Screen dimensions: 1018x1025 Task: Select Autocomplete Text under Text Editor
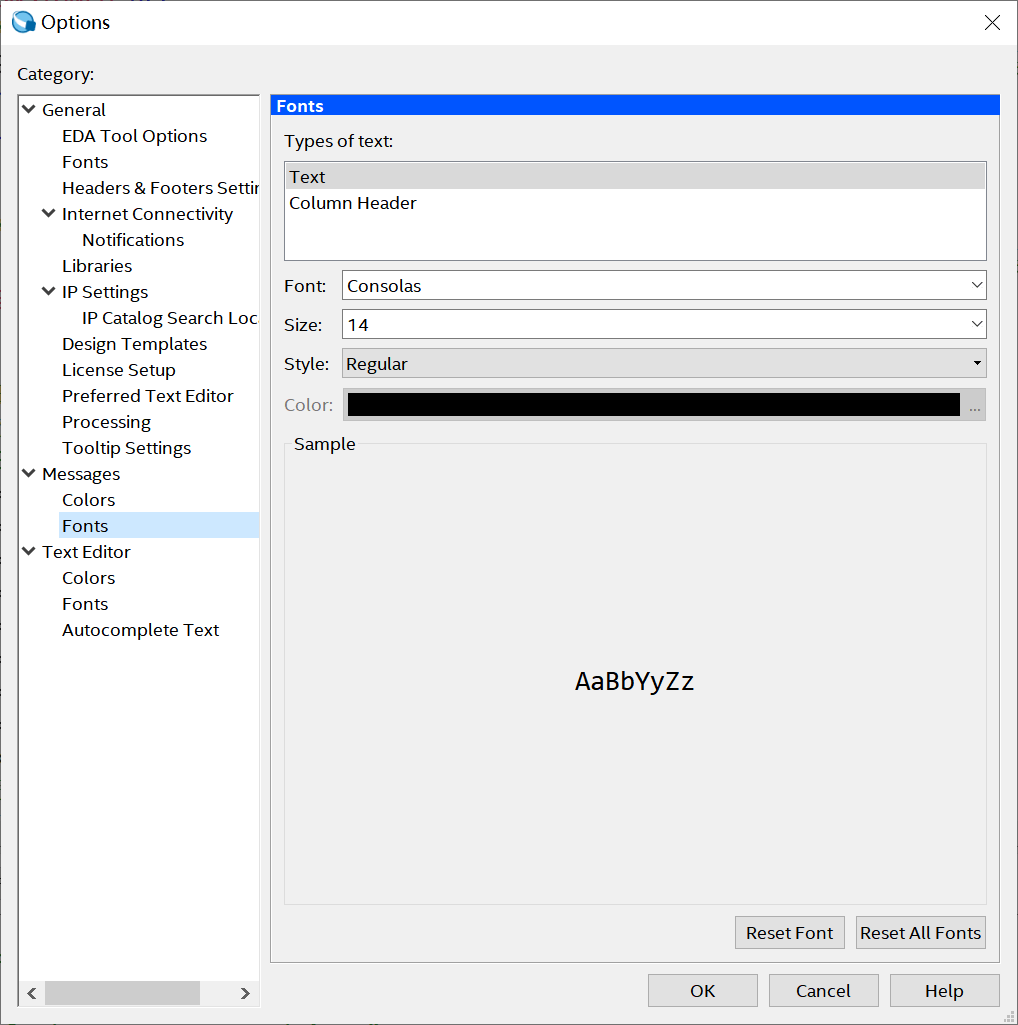coord(140,630)
